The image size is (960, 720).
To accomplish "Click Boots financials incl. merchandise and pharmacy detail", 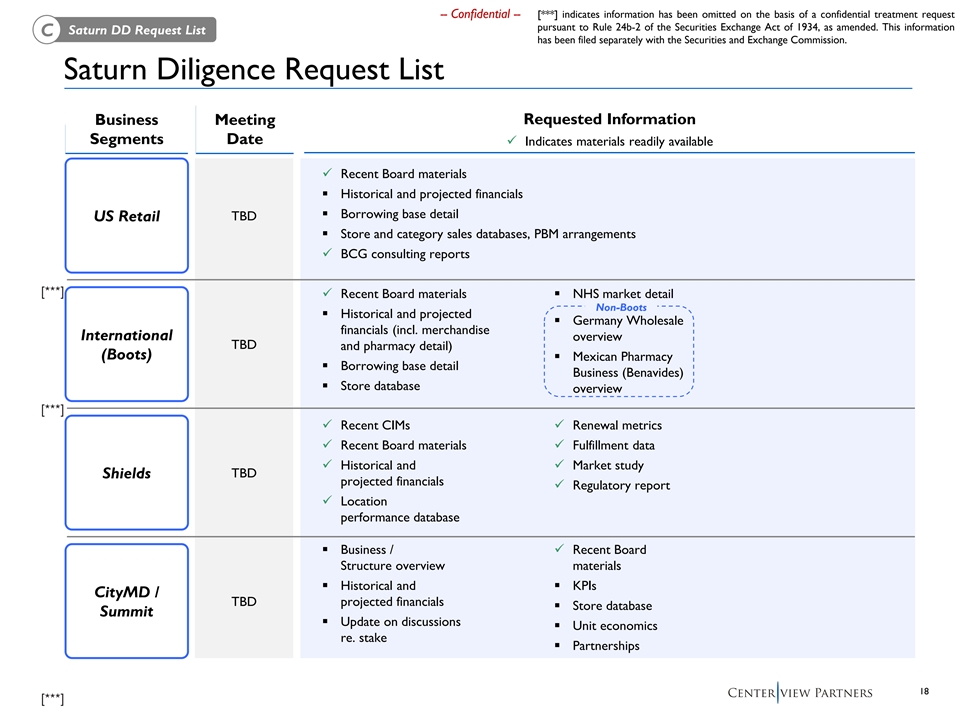I will [x=415, y=329].
